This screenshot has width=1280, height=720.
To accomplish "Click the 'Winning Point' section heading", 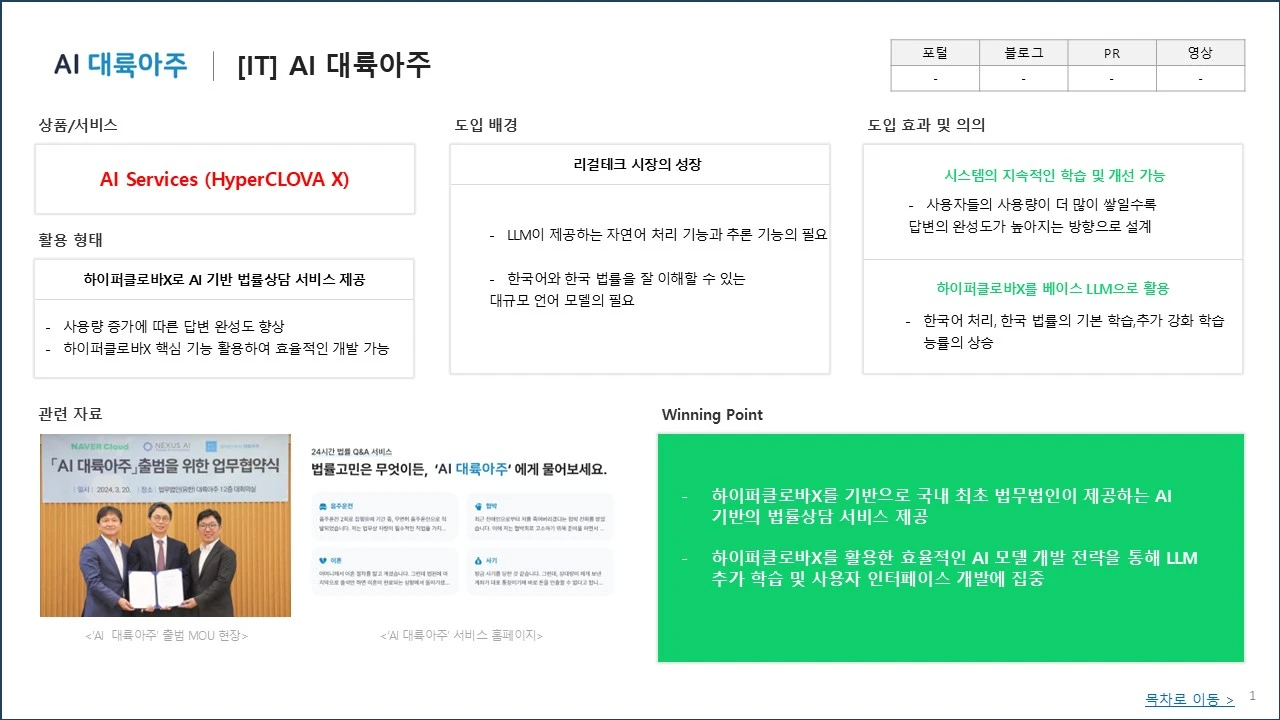I will 712,415.
